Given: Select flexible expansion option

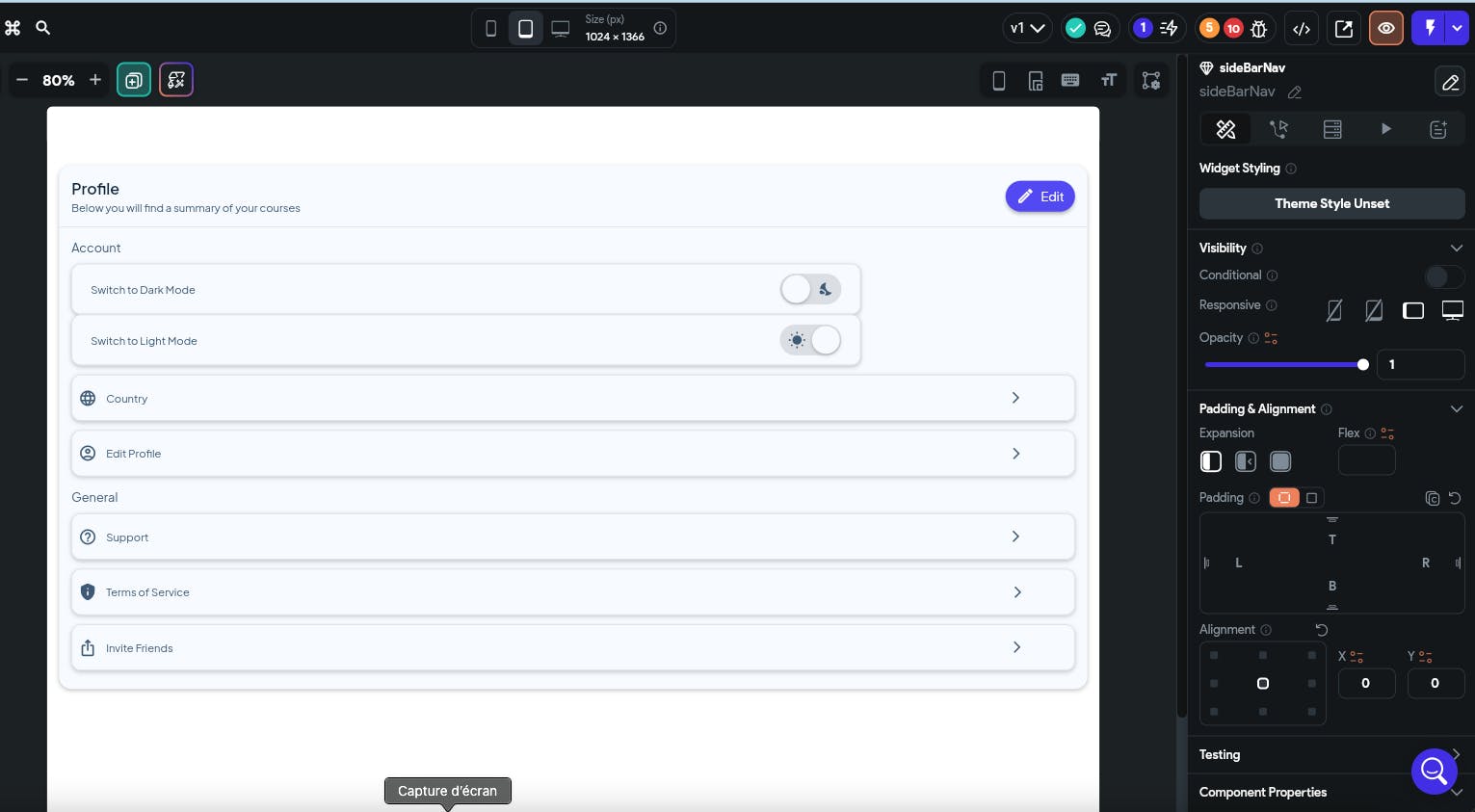Looking at the screenshot, I should click(1246, 461).
